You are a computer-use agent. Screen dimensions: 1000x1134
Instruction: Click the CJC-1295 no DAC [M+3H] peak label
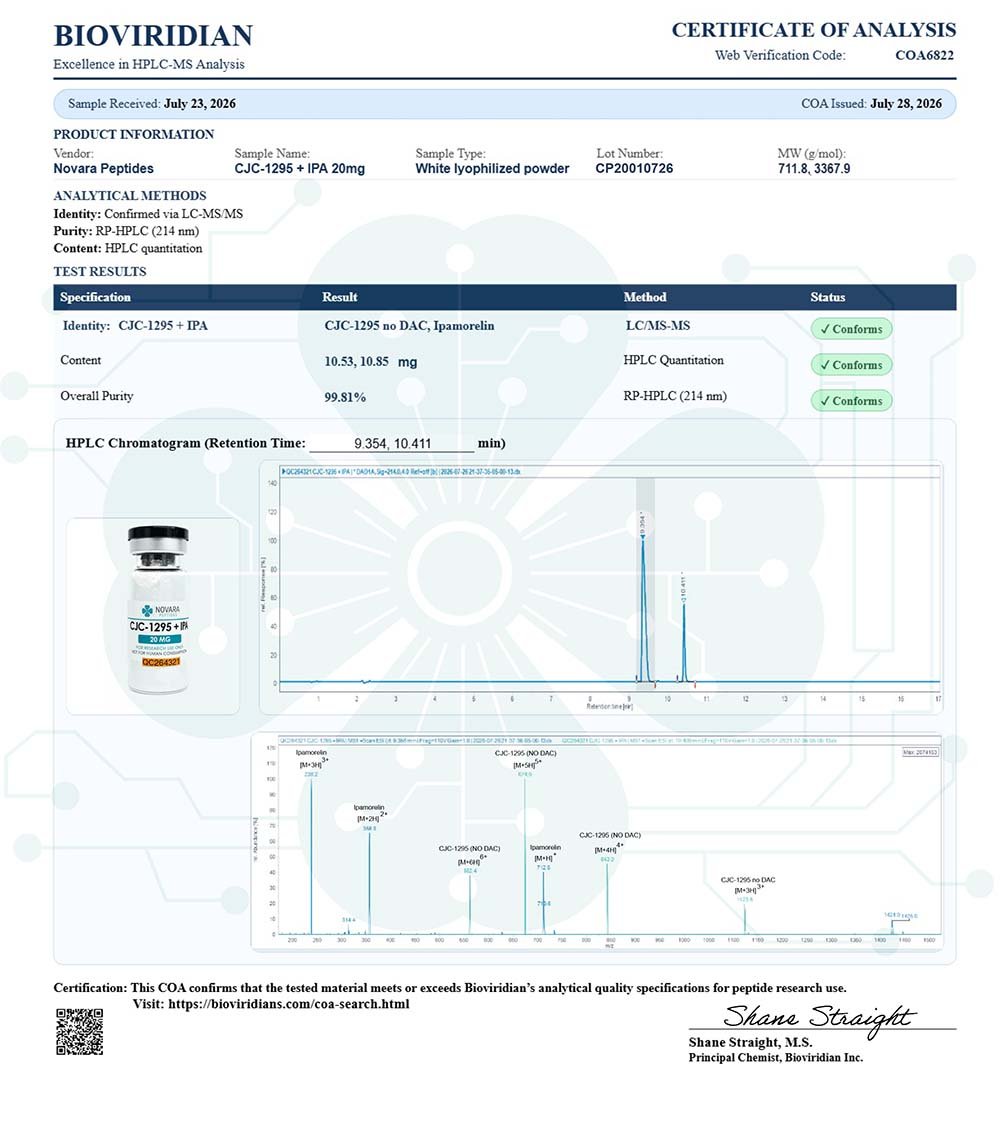(748, 885)
